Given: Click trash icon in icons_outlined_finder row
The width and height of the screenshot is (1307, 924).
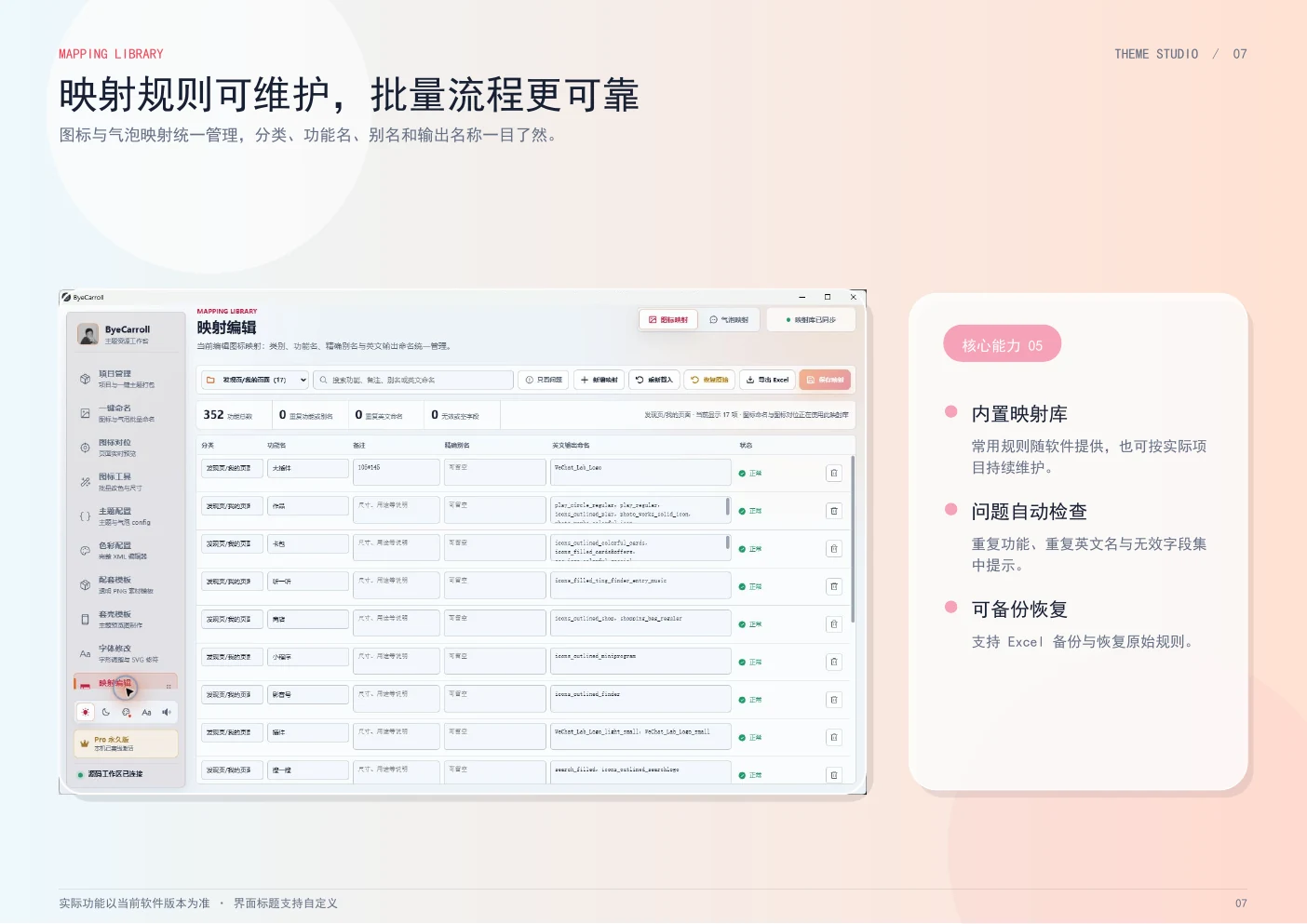Looking at the screenshot, I should (834, 700).
